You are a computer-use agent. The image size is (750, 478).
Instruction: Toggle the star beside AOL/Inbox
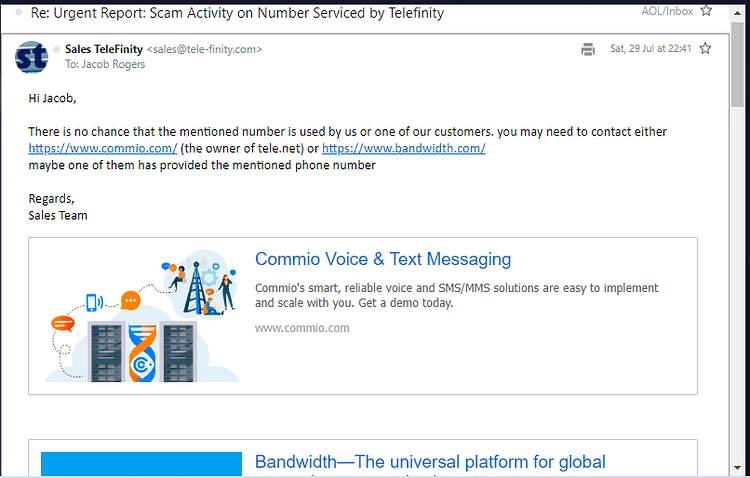point(706,11)
